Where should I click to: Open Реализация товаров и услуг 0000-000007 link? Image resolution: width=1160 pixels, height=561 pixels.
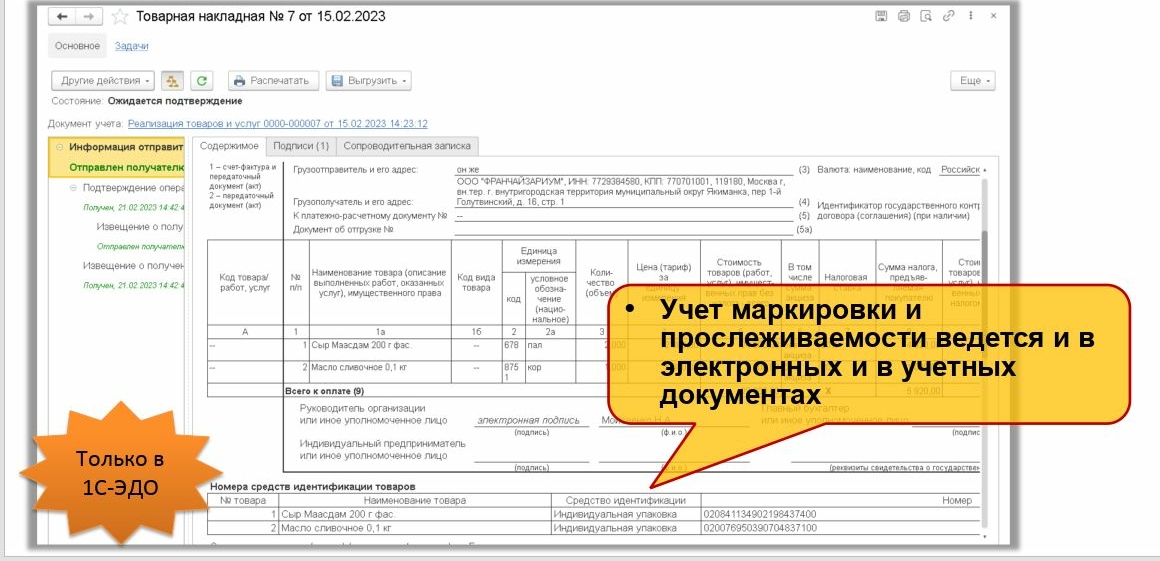tap(277, 124)
